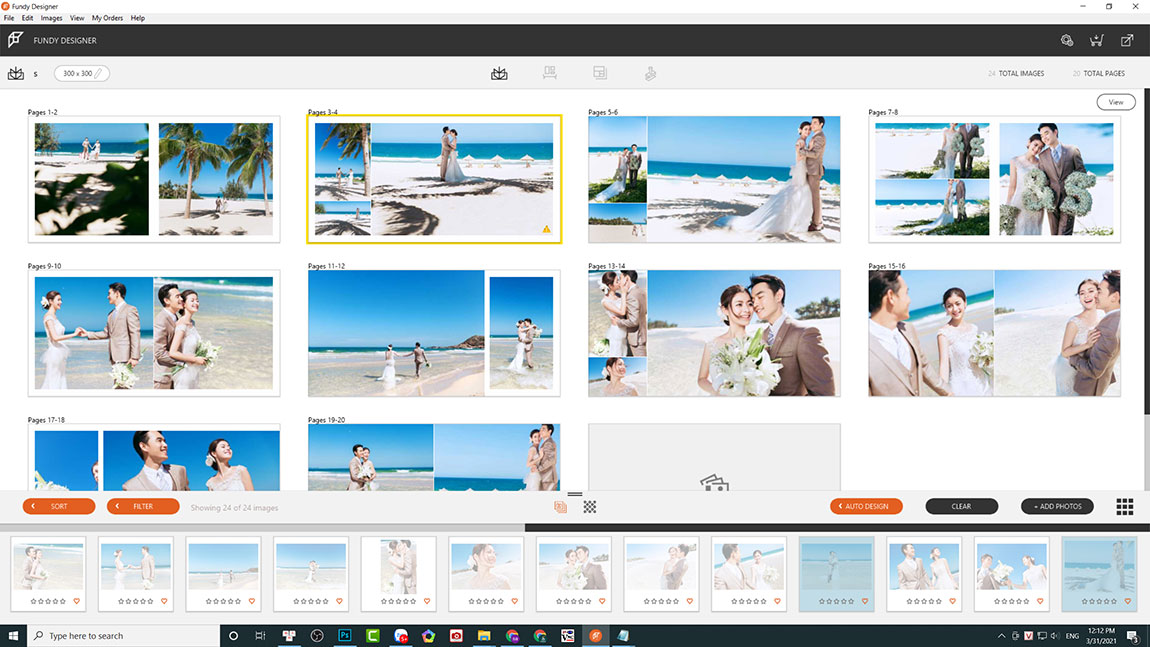1150x647 pixels.
Task: Toggle heart on seventh image thumbnail
Action: point(602,602)
